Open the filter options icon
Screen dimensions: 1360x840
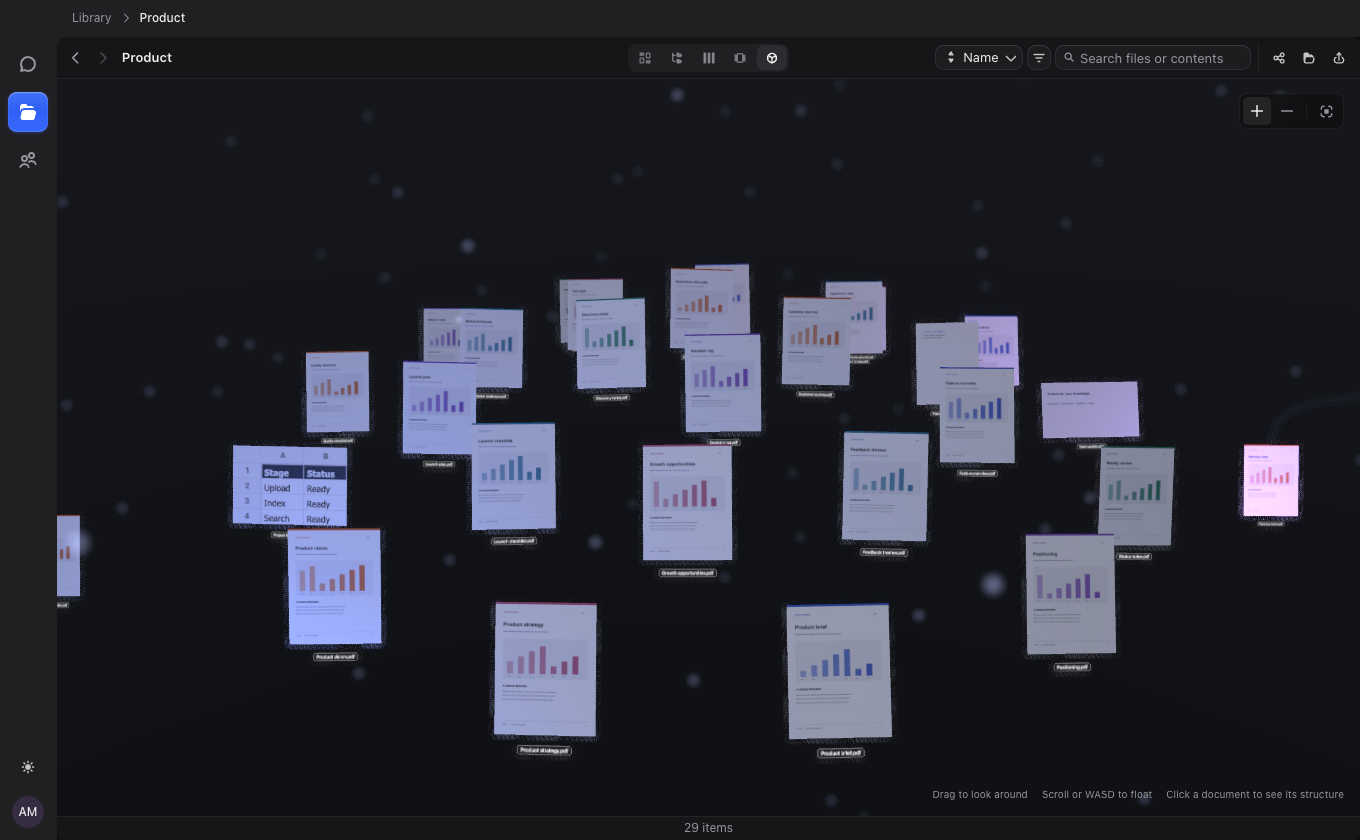click(1039, 58)
